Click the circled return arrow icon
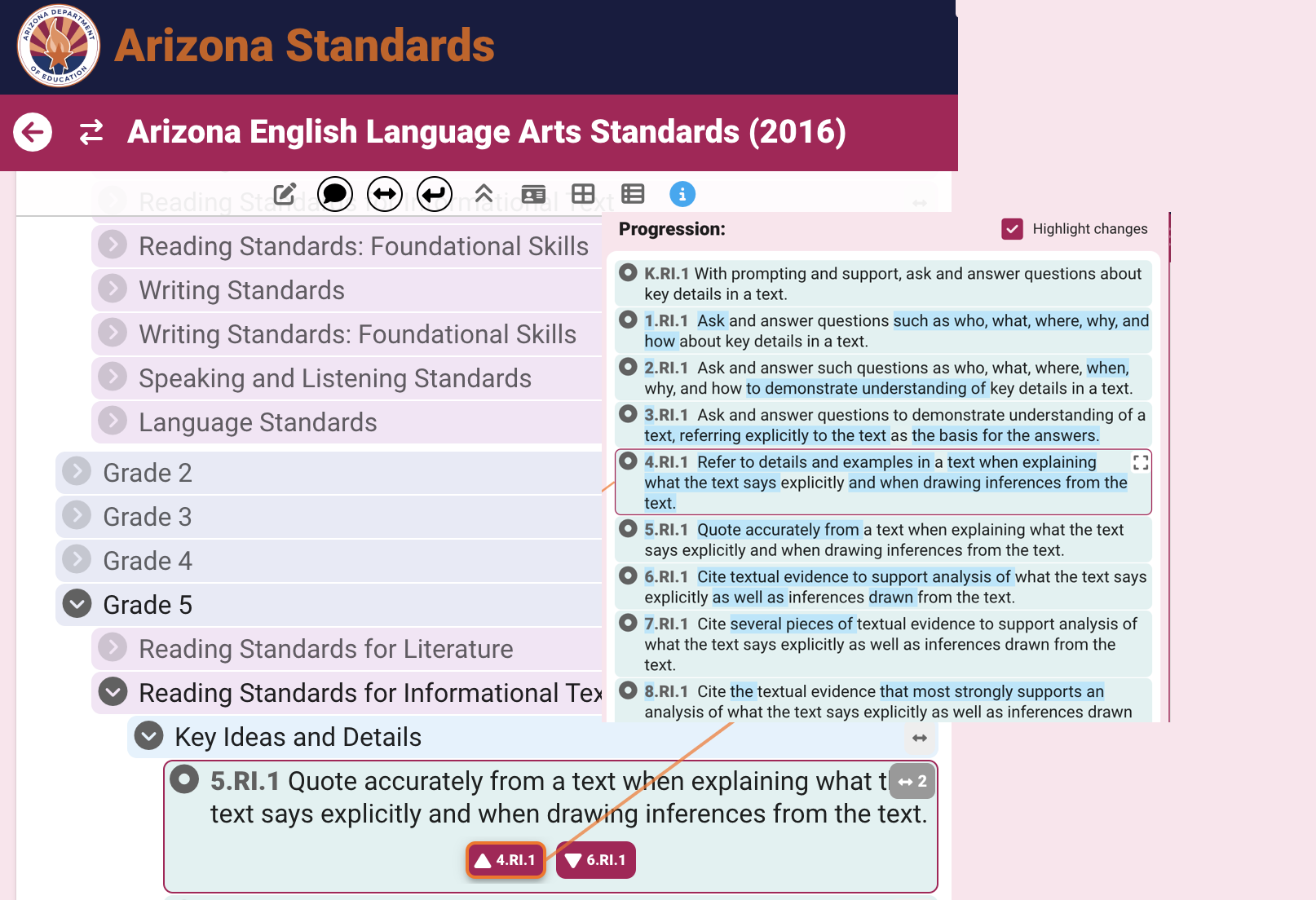This screenshot has width=1316, height=900. click(x=435, y=194)
